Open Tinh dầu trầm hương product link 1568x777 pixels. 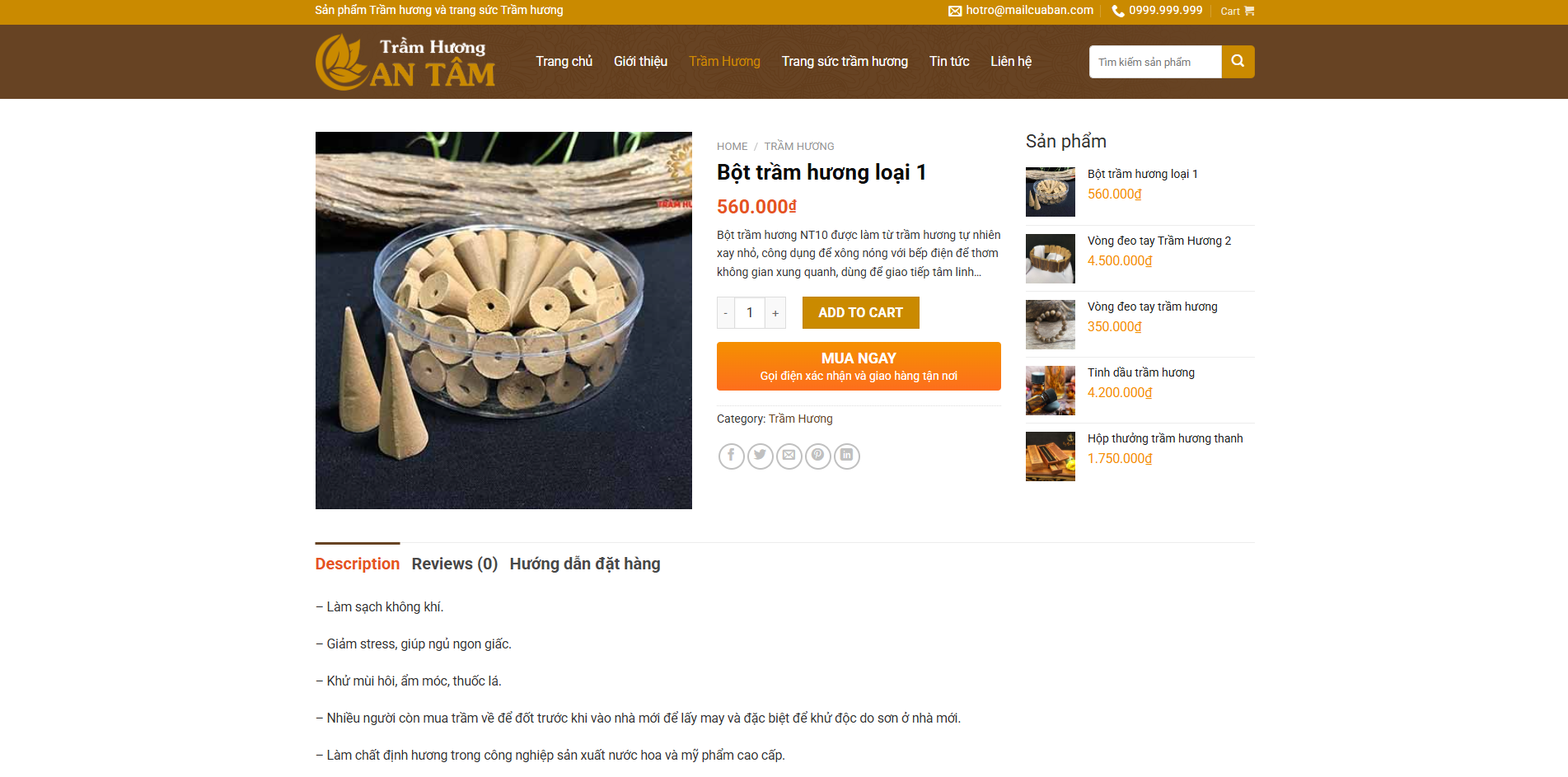tap(1141, 372)
